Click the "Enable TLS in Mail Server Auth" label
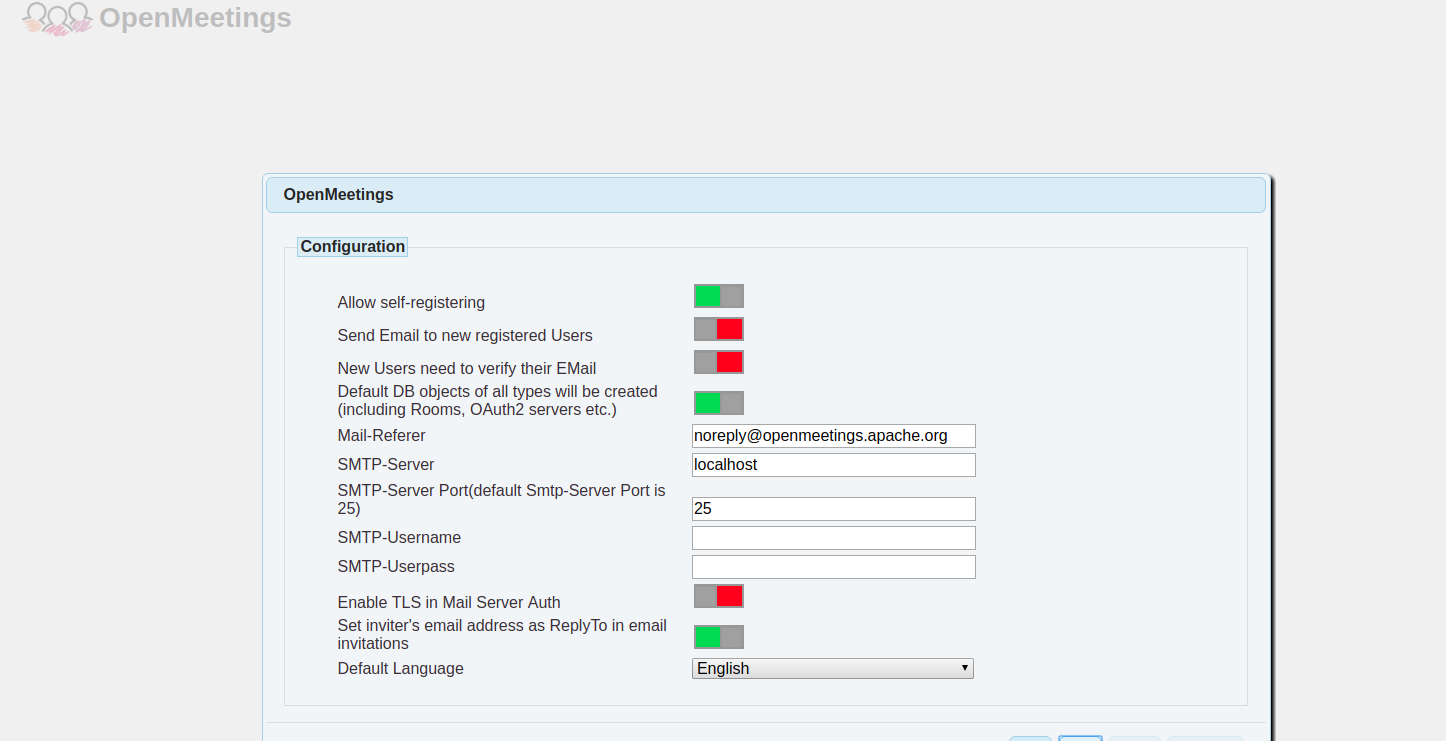1446x741 pixels. point(449,602)
